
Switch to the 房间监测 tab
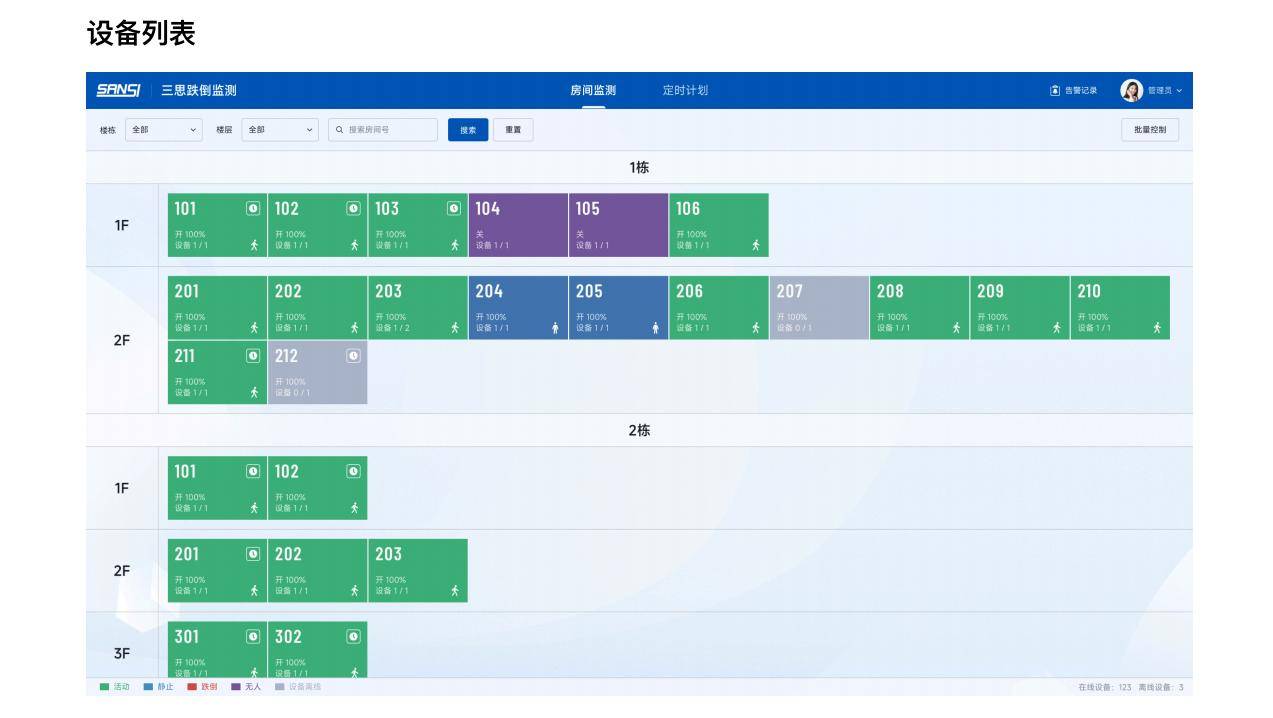click(593, 91)
